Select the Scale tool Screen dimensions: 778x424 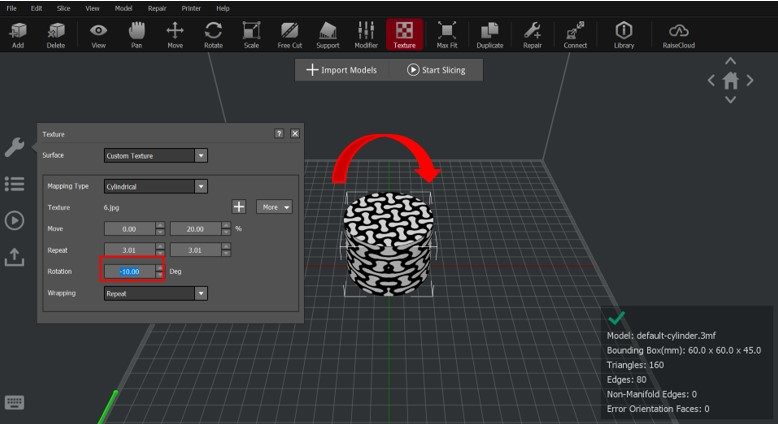pyautogui.click(x=251, y=35)
